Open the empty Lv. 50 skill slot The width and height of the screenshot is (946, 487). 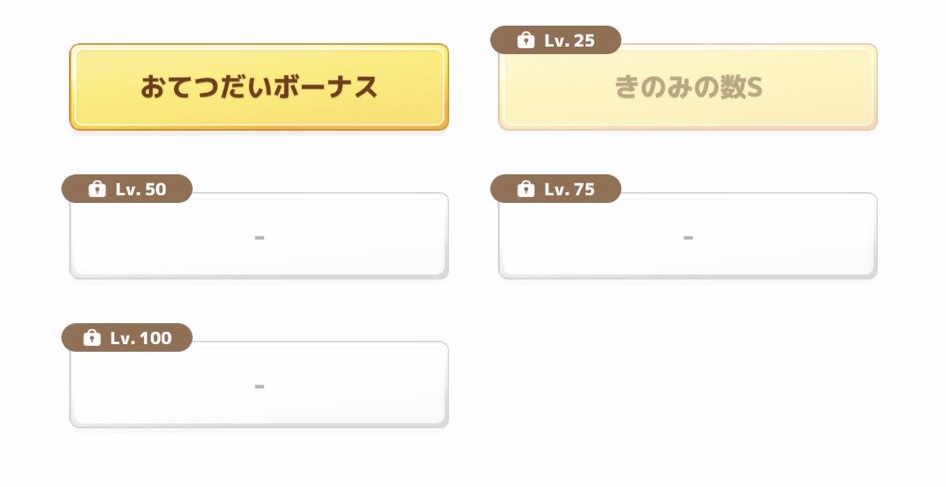[x=259, y=236]
